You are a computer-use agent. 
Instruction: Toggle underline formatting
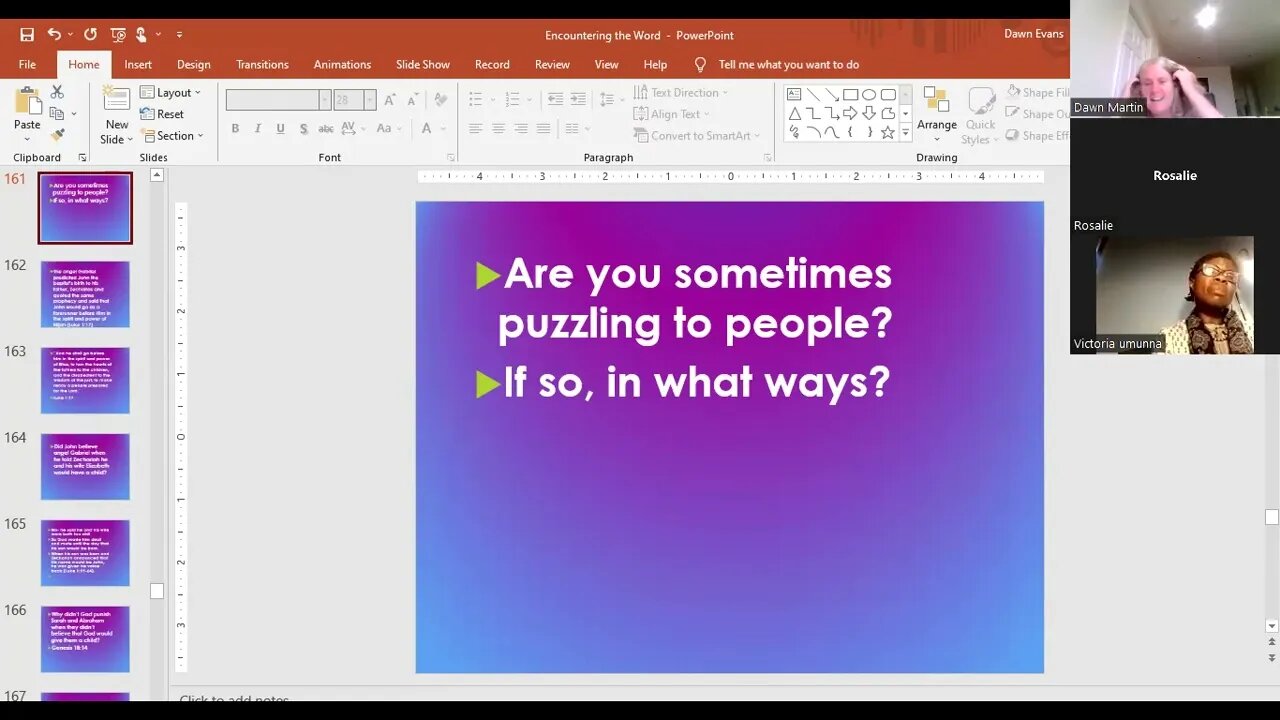(280, 128)
